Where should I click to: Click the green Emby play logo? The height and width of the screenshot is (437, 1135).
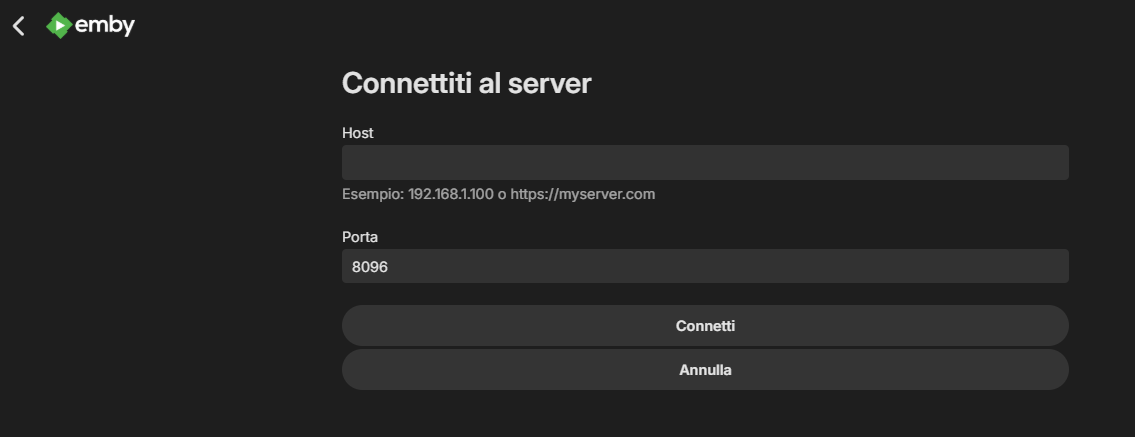pyautogui.click(x=59, y=26)
